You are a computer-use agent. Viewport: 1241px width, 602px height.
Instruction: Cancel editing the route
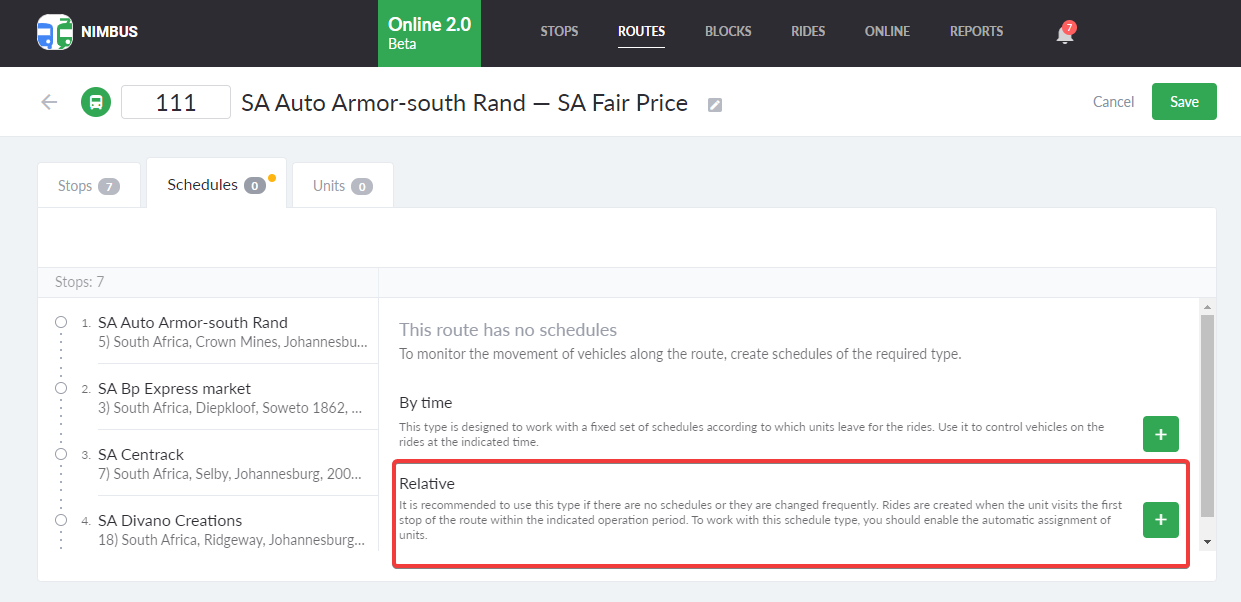point(1113,102)
